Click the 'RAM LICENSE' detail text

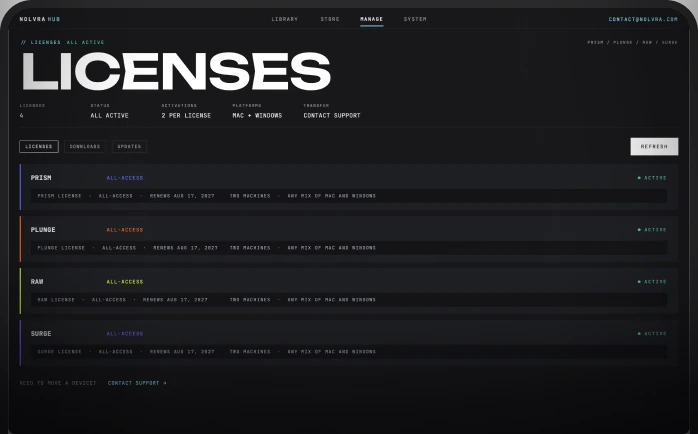(x=56, y=300)
